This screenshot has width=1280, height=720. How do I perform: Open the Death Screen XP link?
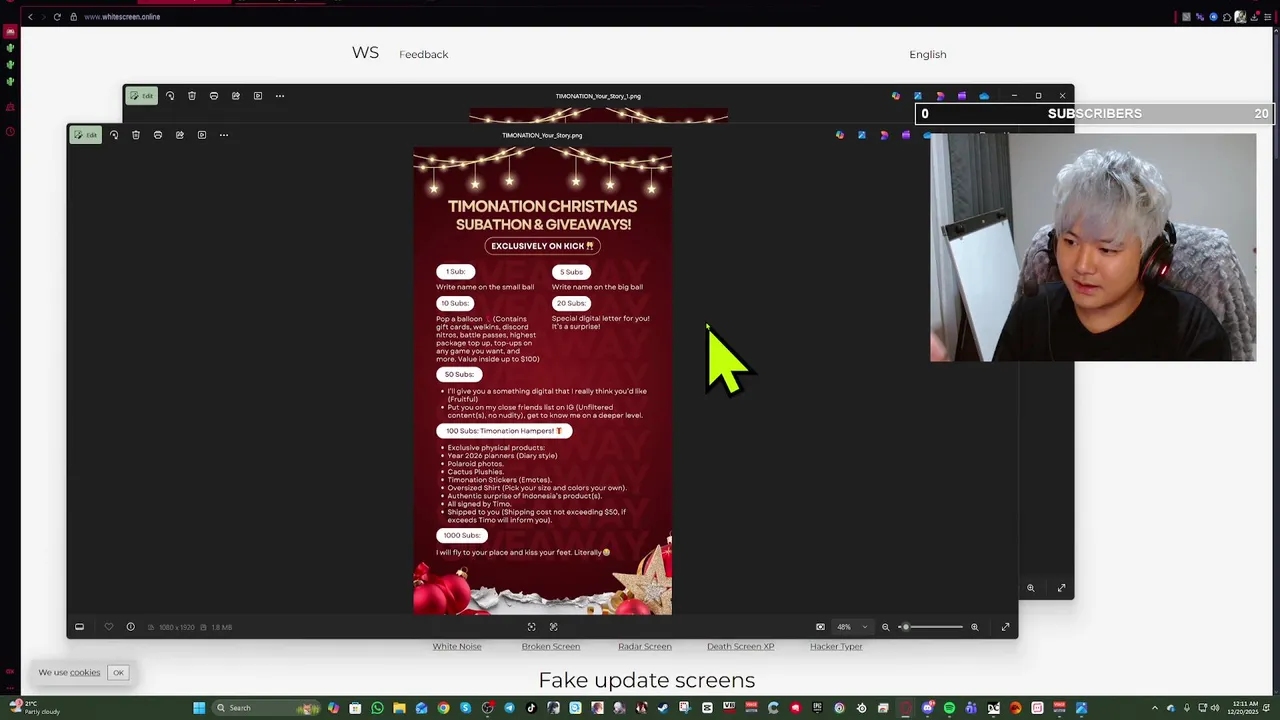click(x=740, y=646)
